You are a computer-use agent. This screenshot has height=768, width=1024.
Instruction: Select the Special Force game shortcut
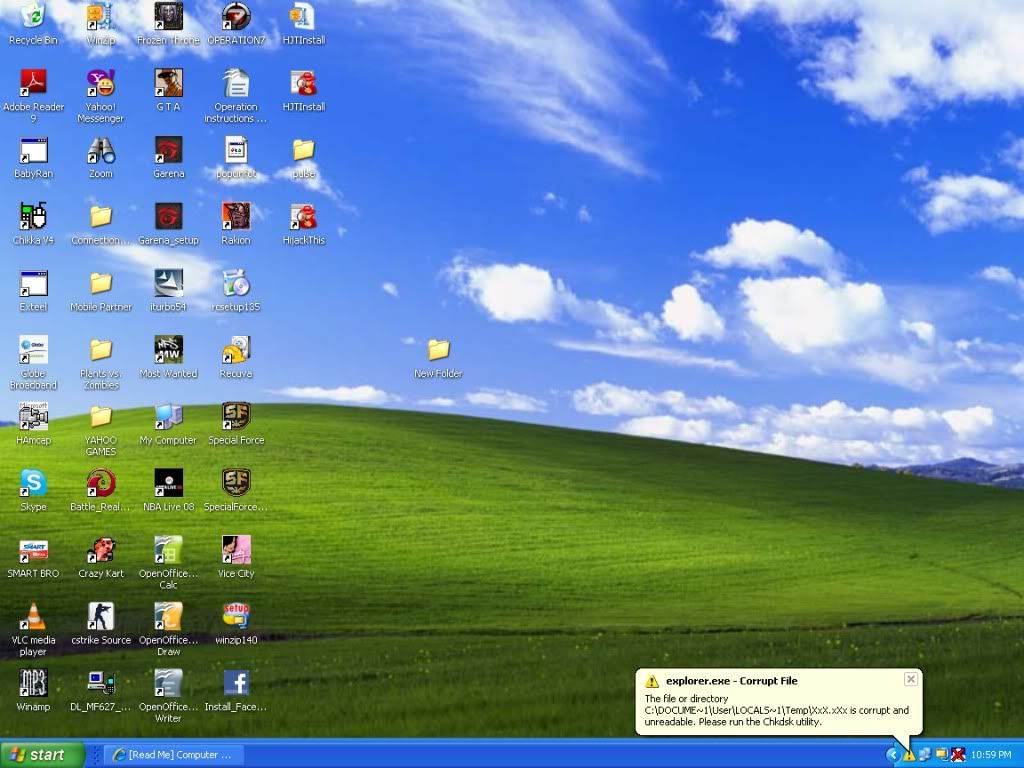pyautogui.click(x=236, y=424)
